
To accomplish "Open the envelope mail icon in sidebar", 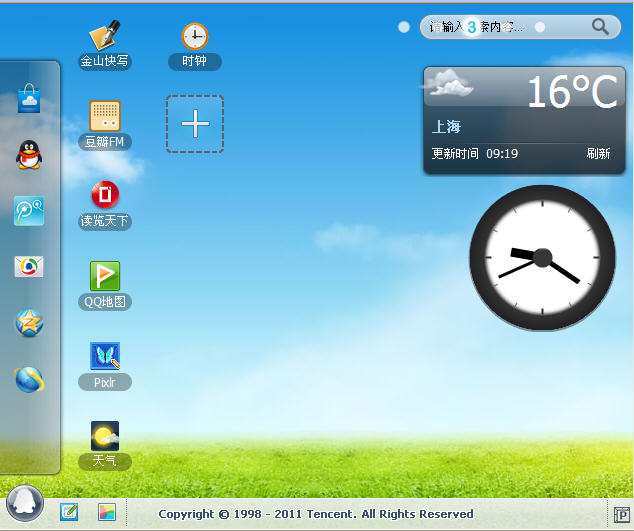I will coord(29,267).
